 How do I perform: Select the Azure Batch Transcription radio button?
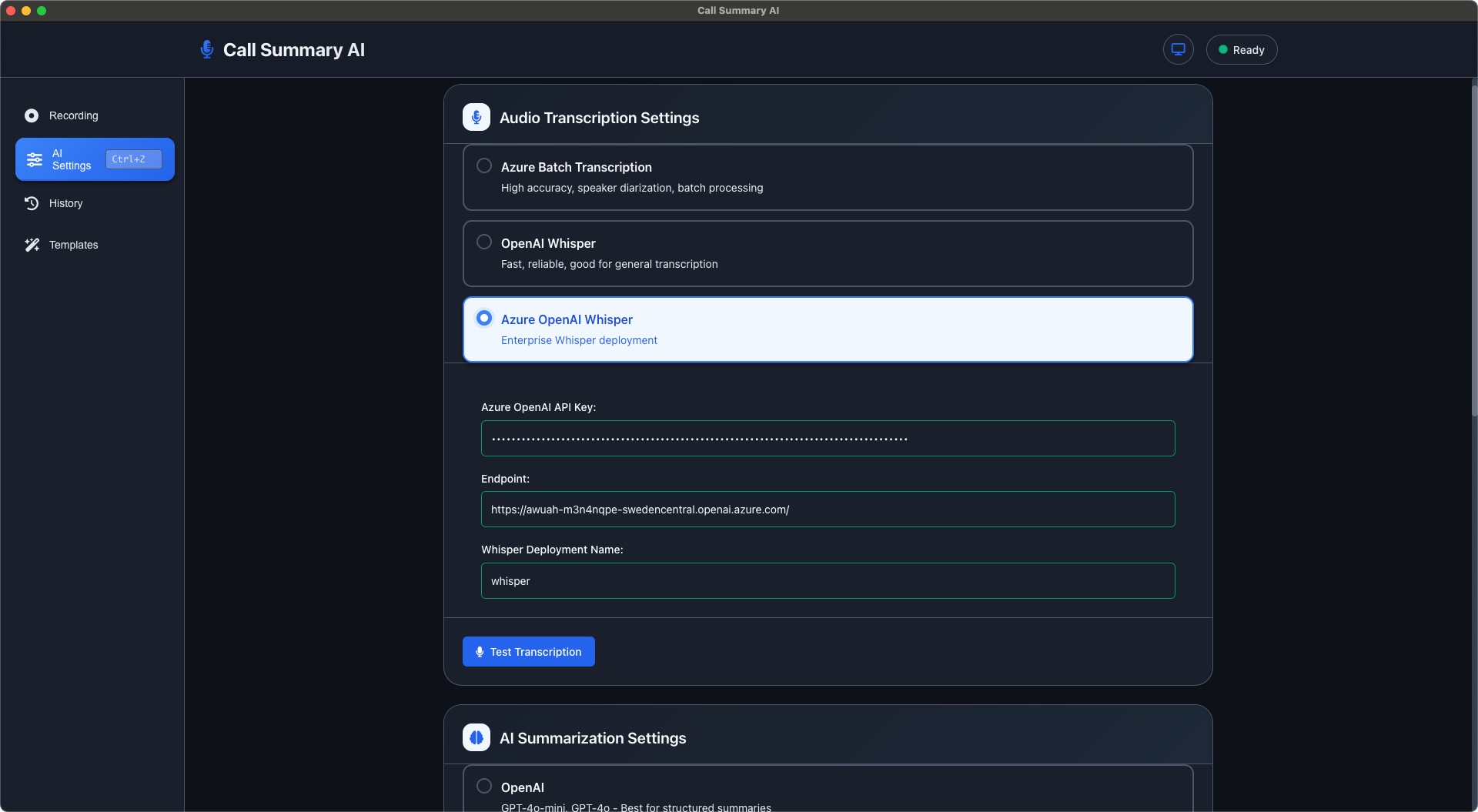coord(484,165)
